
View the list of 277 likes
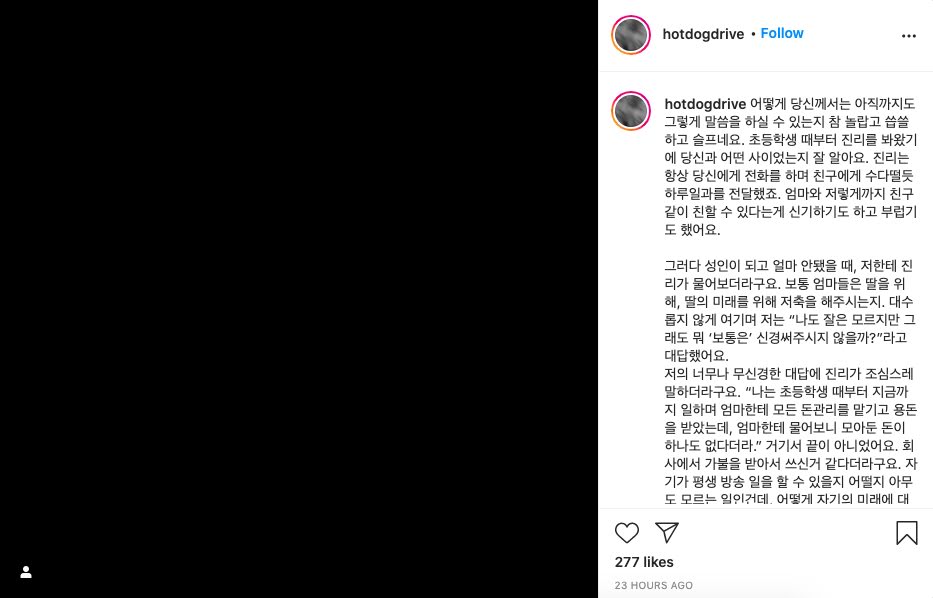(644, 562)
